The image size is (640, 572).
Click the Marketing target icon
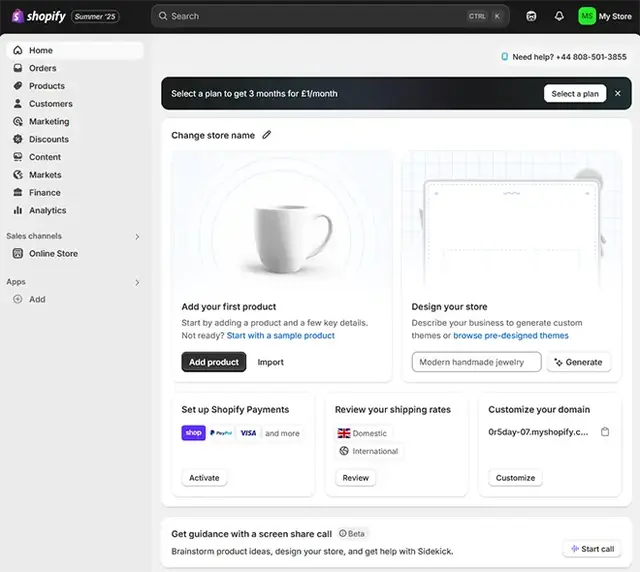[18, 121]
